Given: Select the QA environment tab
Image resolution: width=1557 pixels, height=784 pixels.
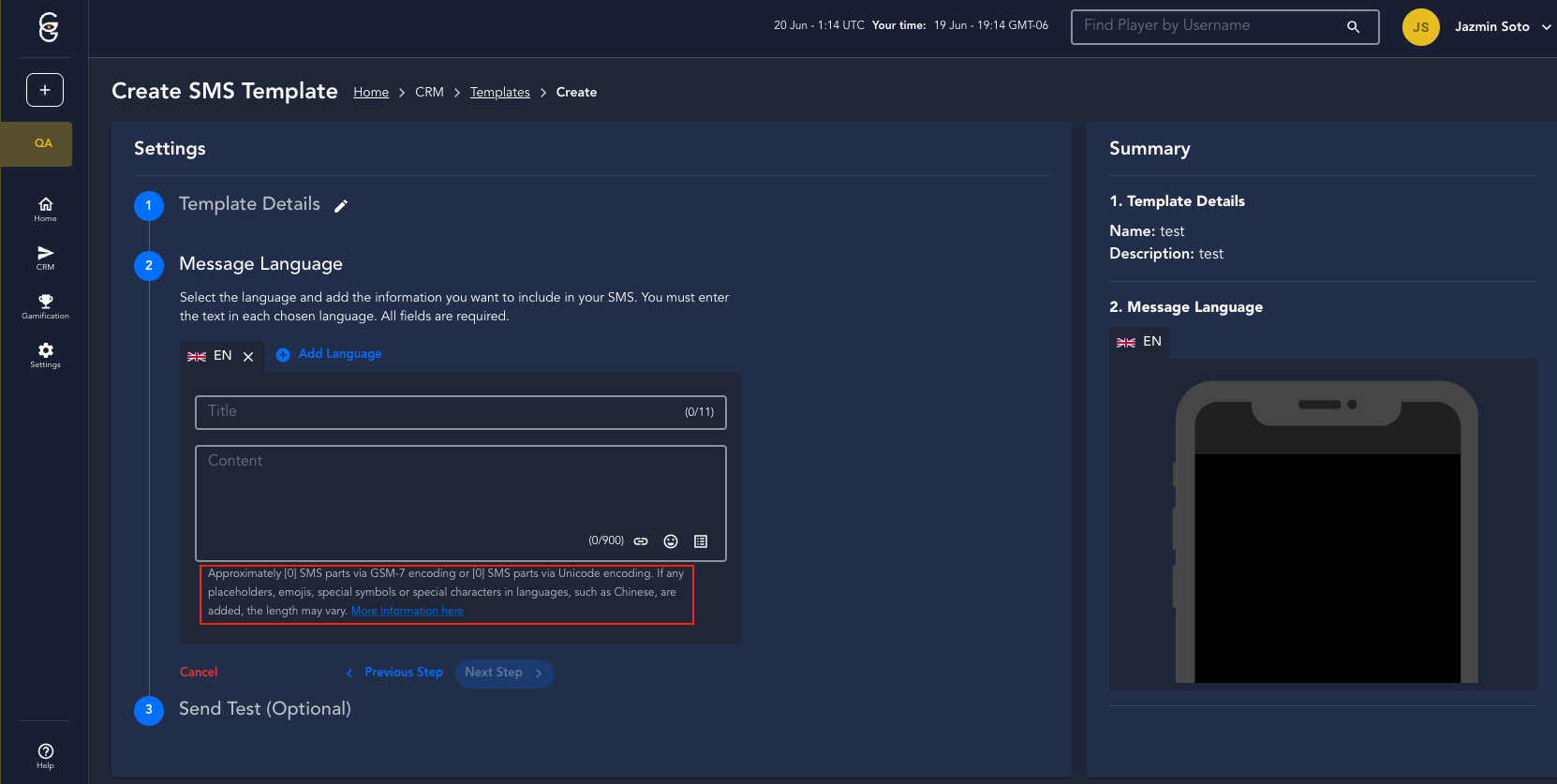Looking at the screenshot, I should tap(43, 143).
